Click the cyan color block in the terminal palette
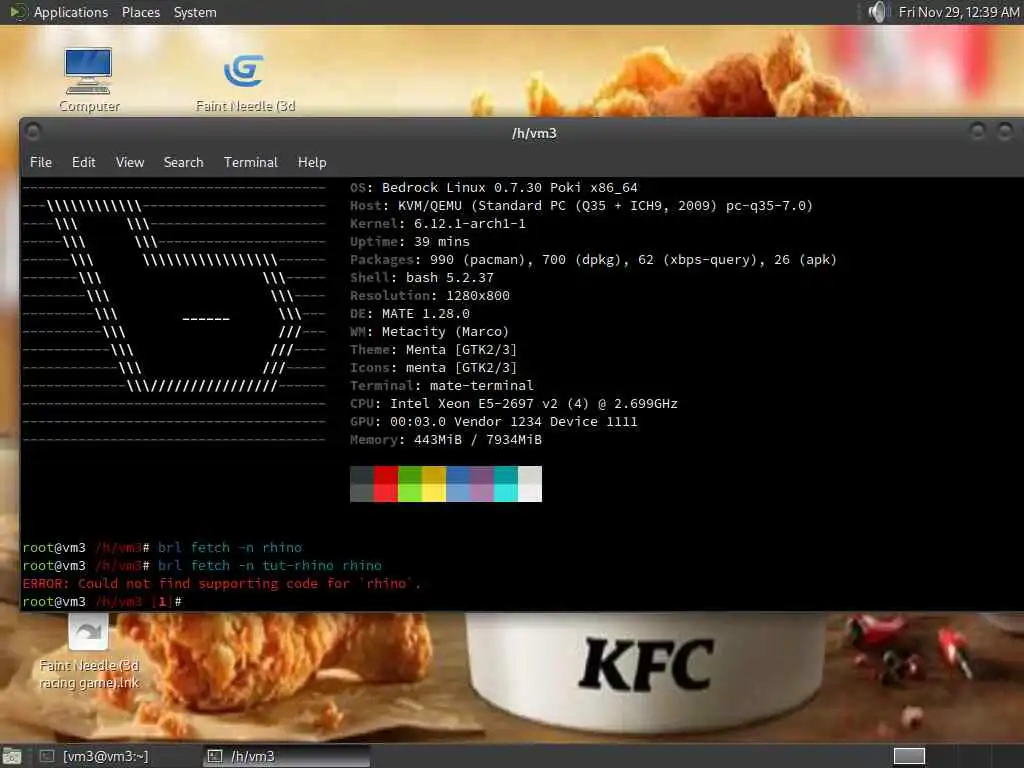This screenshot has height=768, width=1024. coord(506,484)
